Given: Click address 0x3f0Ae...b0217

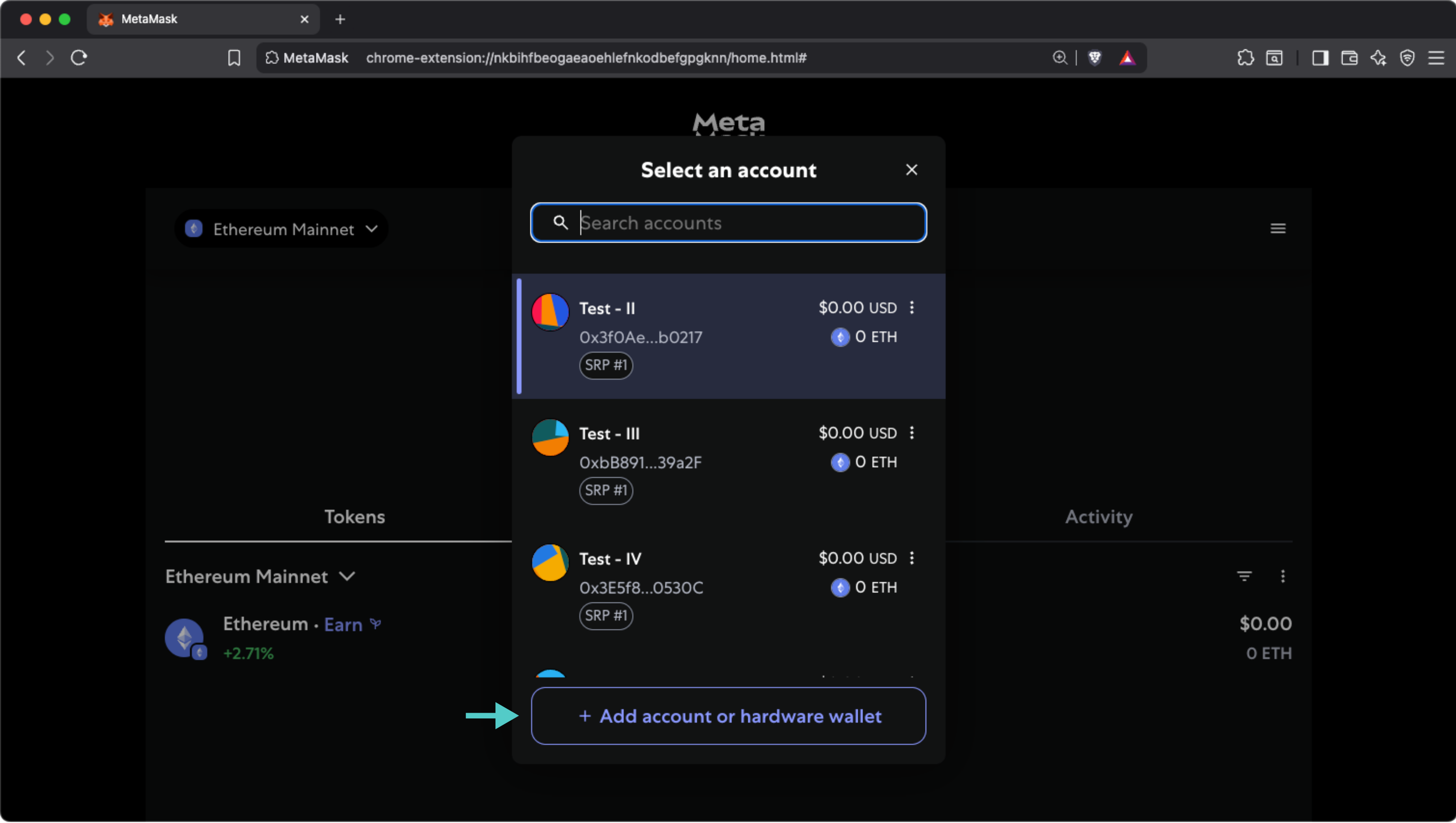Looking at the screenshot, I should click(x=641, y=337).
